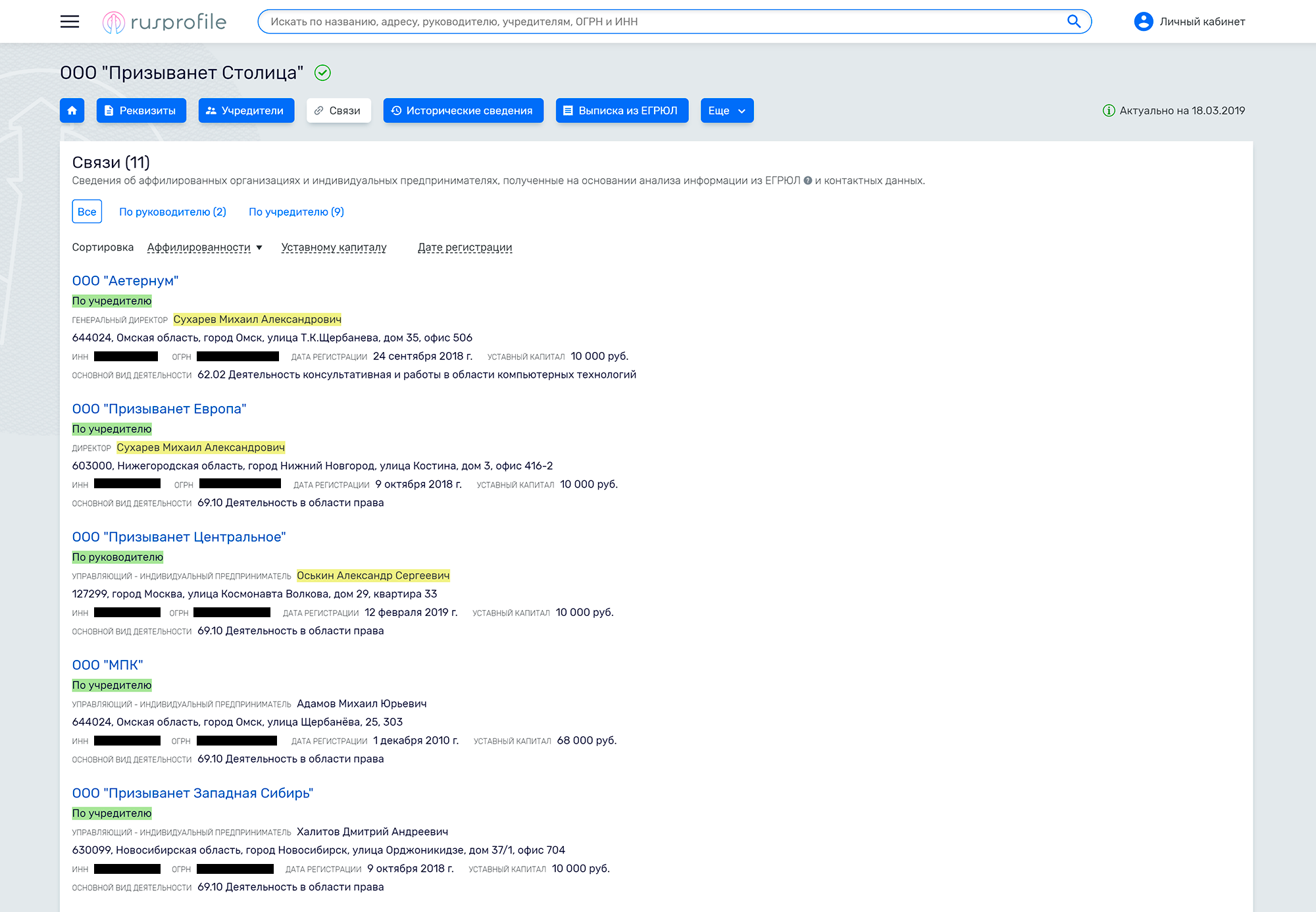
Task: Click the 68 000 руб. capital value
Action: 586,740
